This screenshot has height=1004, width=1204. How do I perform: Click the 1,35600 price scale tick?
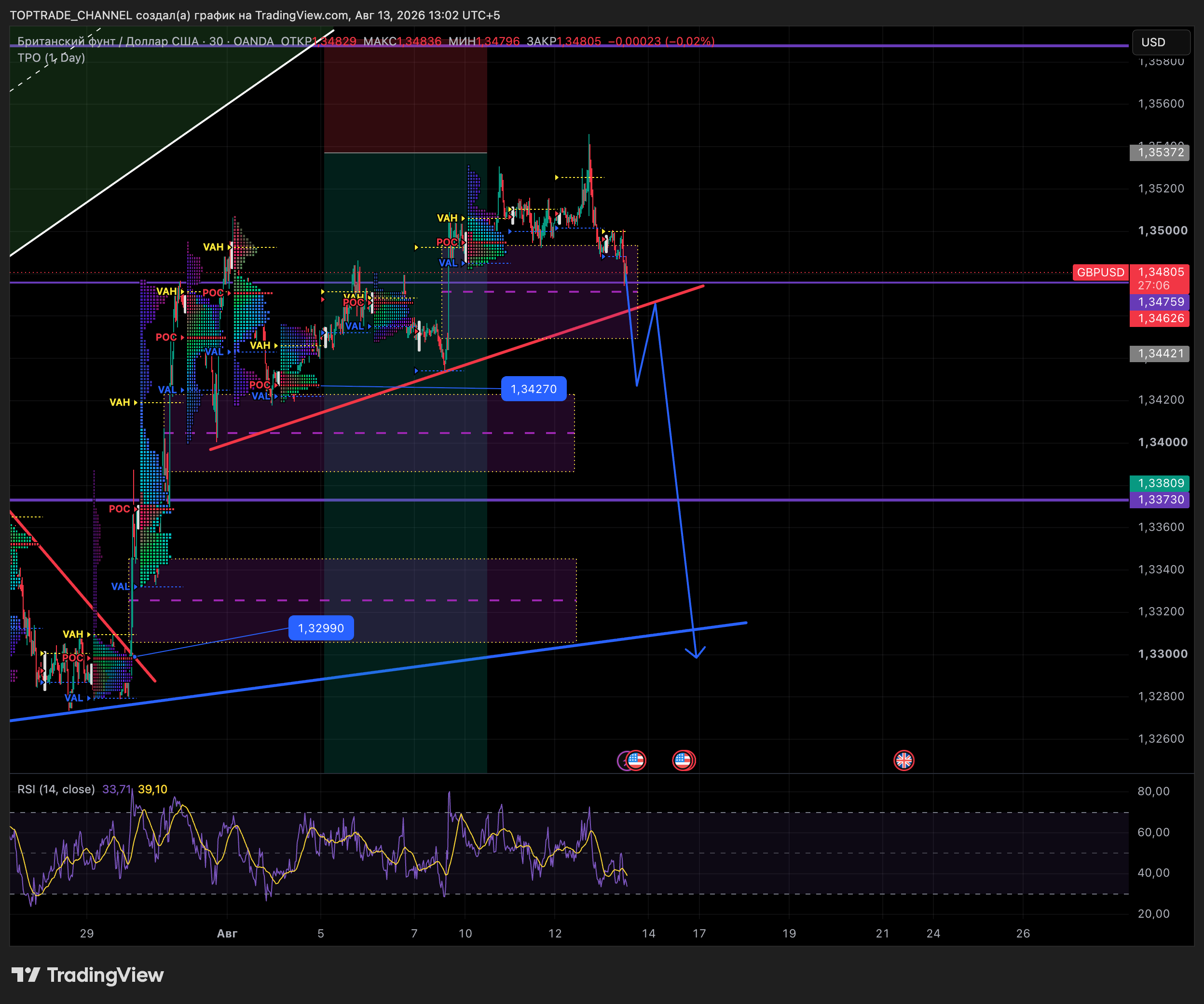coord(1161,104)
